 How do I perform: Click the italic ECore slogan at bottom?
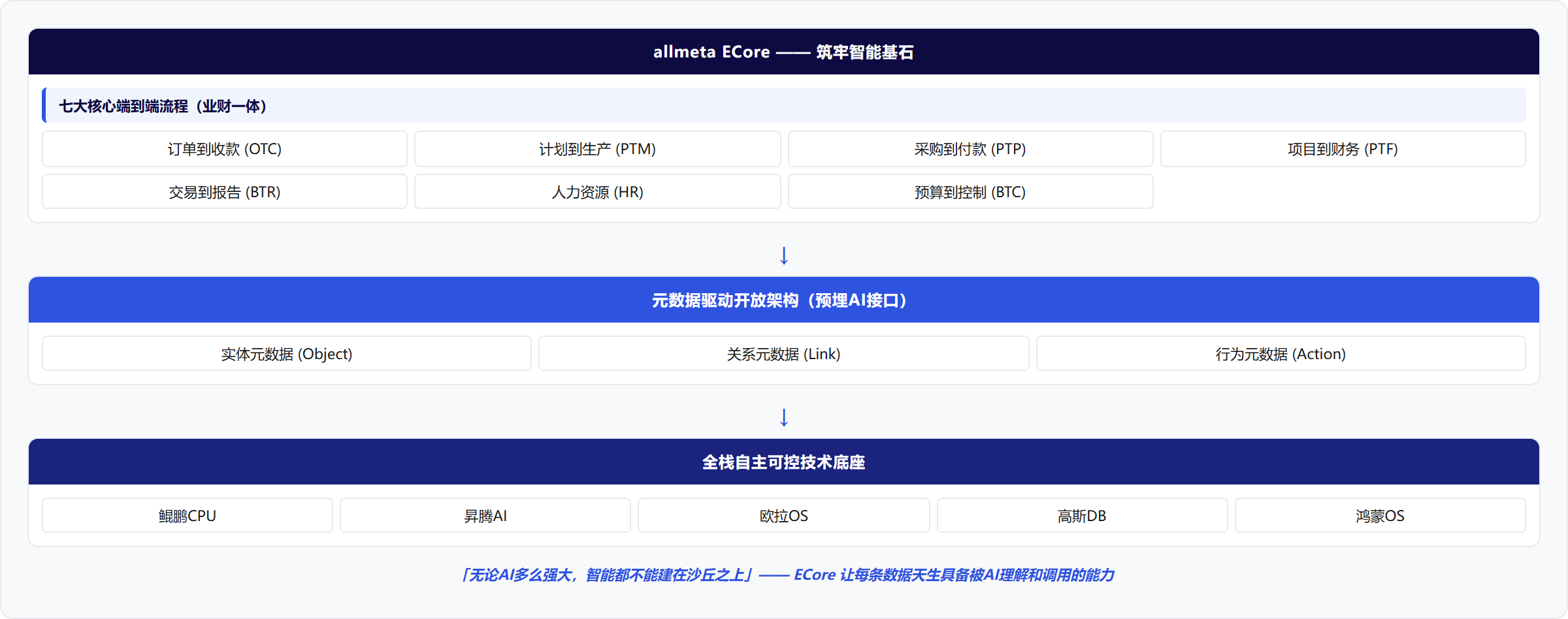coord(787,575)
